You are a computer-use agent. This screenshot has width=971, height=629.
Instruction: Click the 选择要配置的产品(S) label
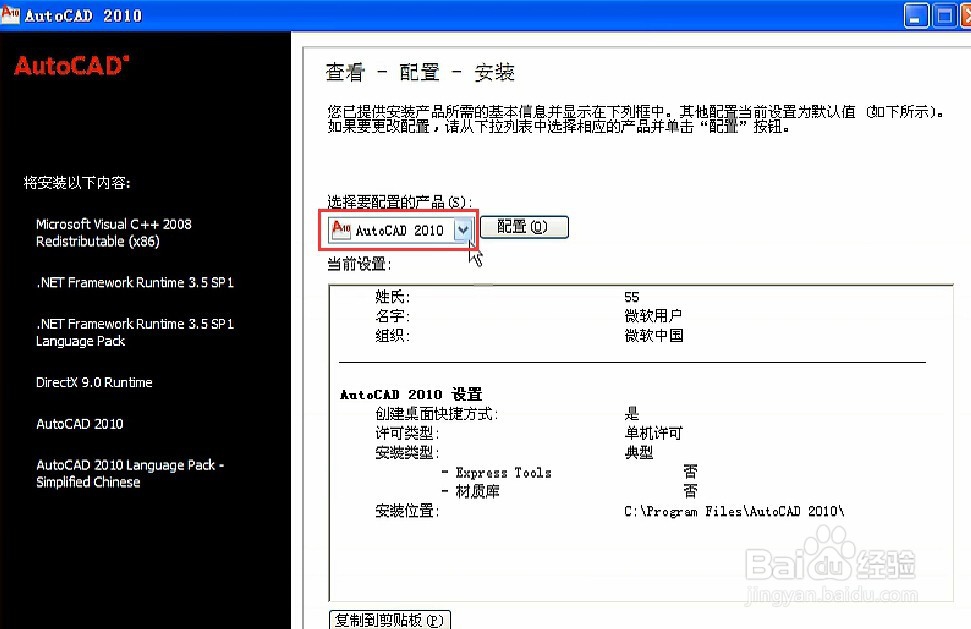399,202
